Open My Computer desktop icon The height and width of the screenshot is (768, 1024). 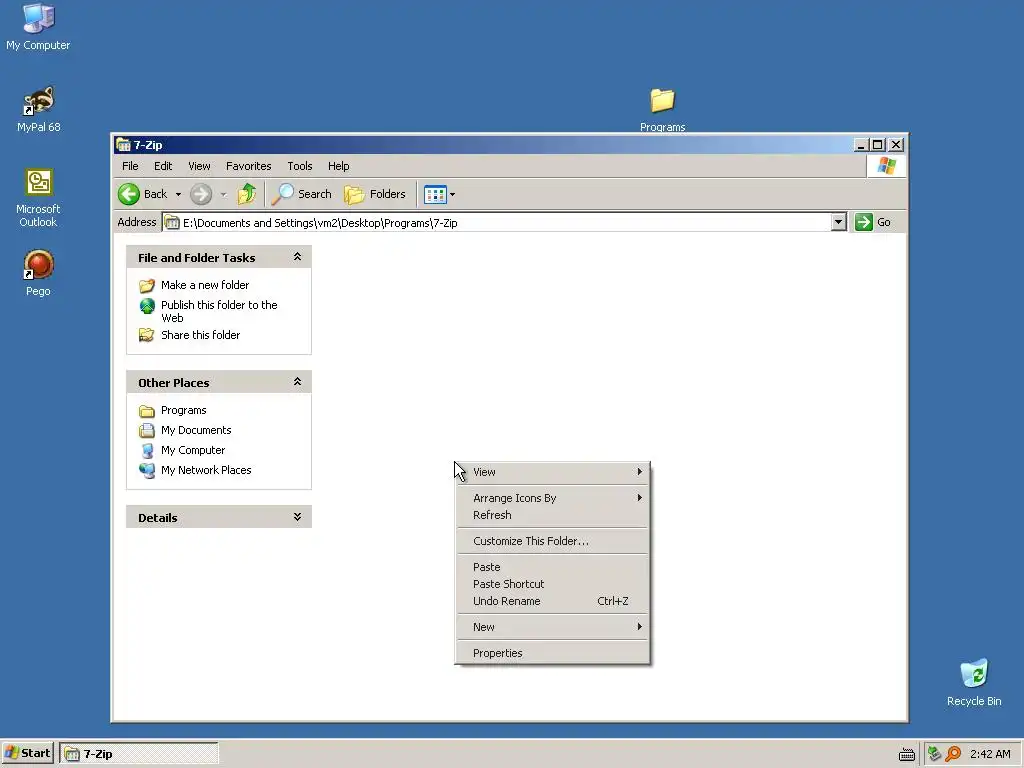click(x=38, y=27)
